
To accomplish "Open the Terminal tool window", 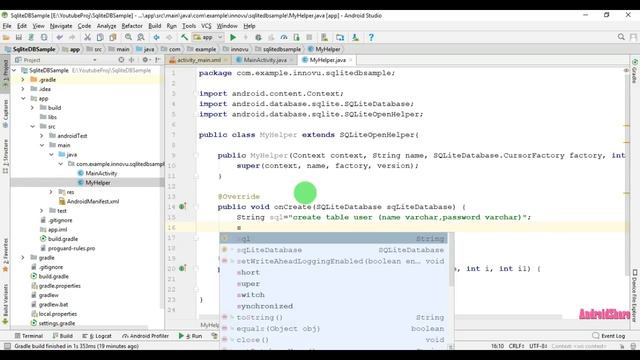I will (x=29, y=336).
